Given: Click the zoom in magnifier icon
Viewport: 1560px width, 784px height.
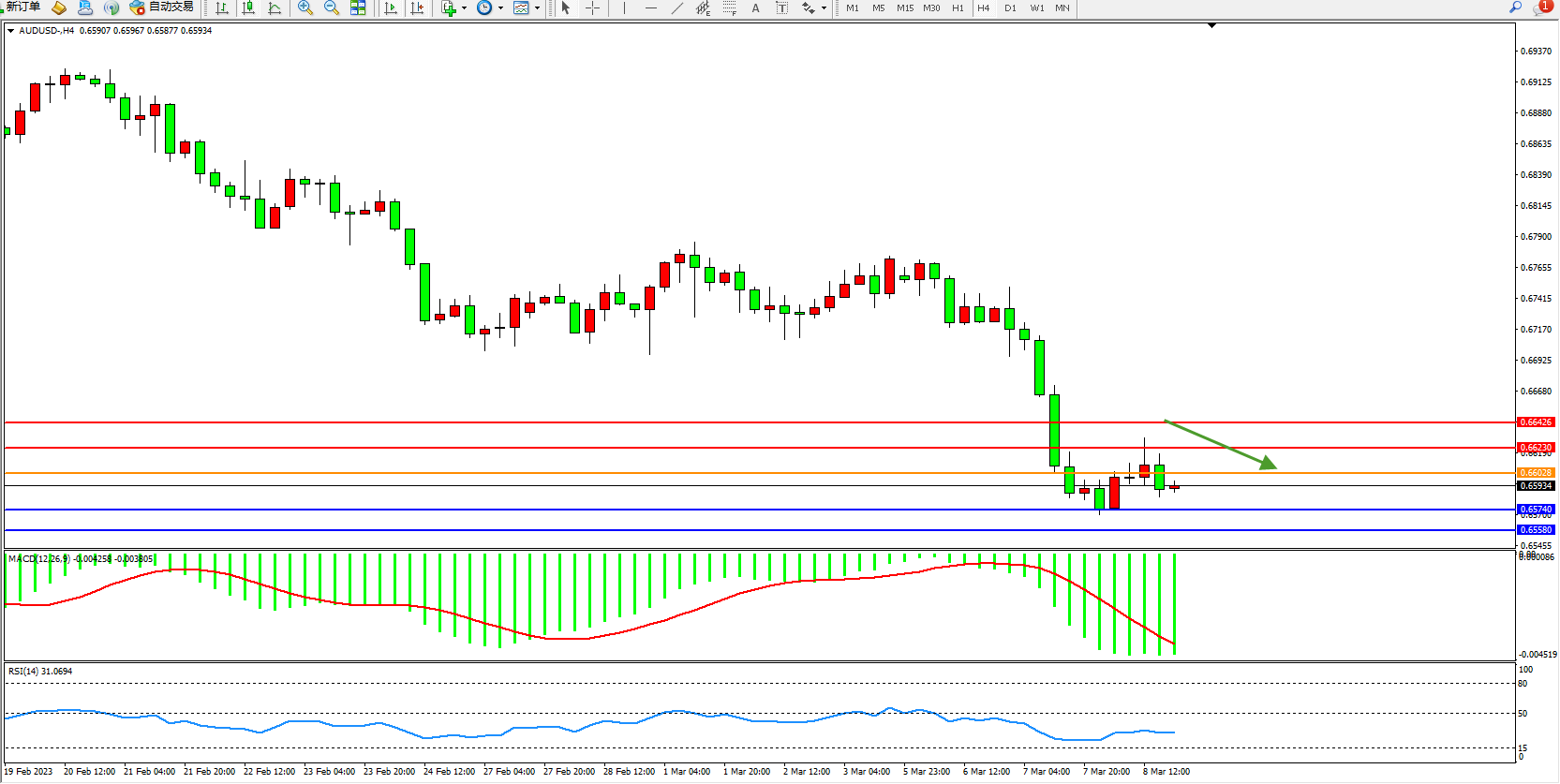Looking at the screenshot, I should coord(305,7).
